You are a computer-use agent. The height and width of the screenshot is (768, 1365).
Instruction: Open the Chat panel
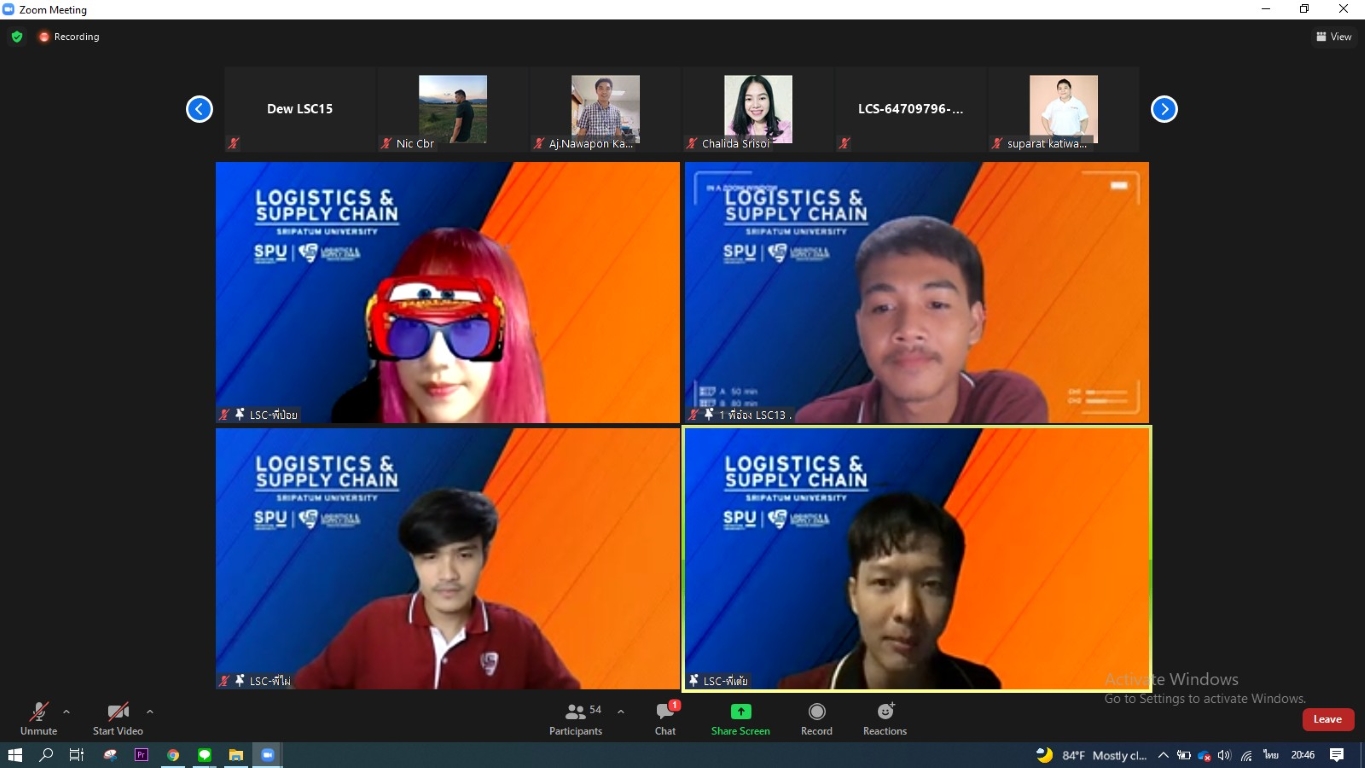coord(666,718)
